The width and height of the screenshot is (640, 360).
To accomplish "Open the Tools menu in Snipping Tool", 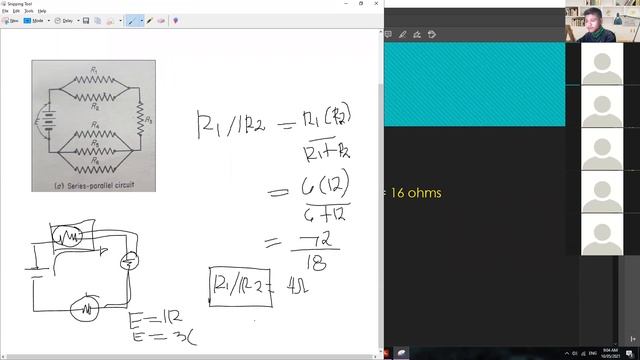I will point(29,11).
